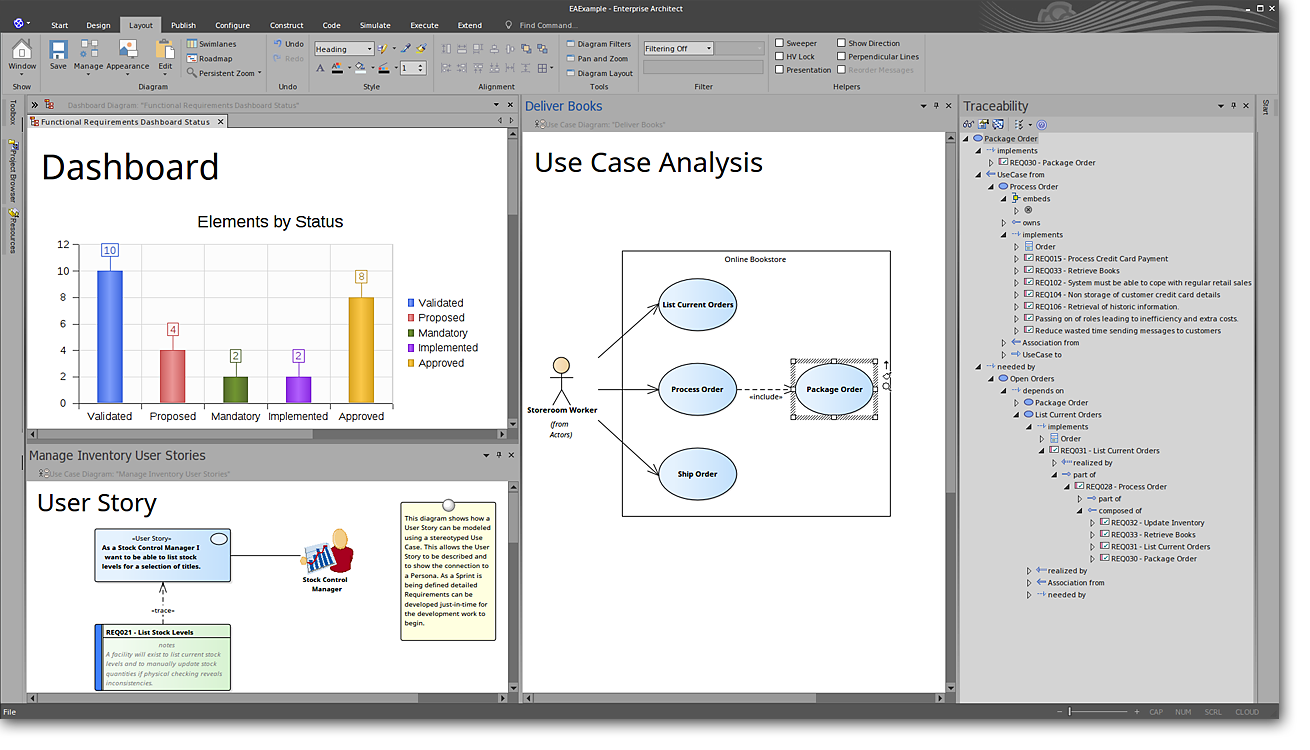Switch to the Design ribbon tab
This screenshot has height=750, width=1310.
98,25
